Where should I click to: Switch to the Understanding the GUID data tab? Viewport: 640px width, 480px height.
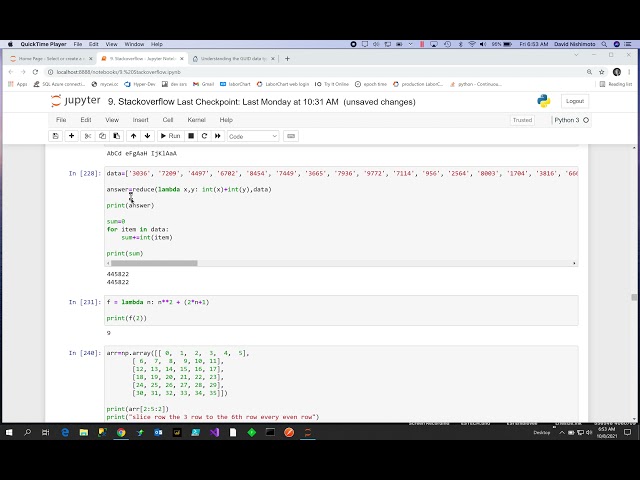(233, 59)
